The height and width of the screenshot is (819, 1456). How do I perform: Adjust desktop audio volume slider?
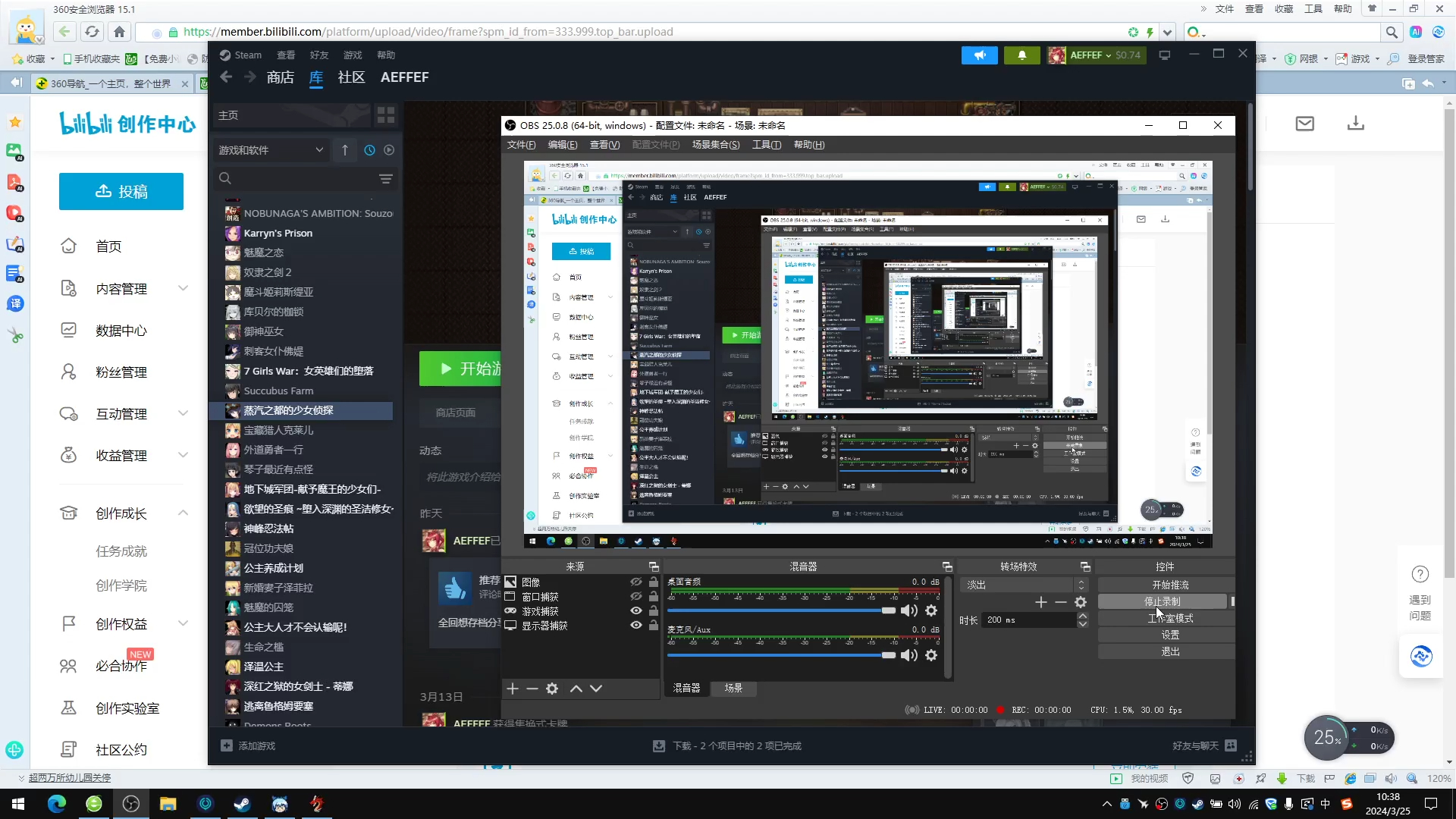pos(782,610)
